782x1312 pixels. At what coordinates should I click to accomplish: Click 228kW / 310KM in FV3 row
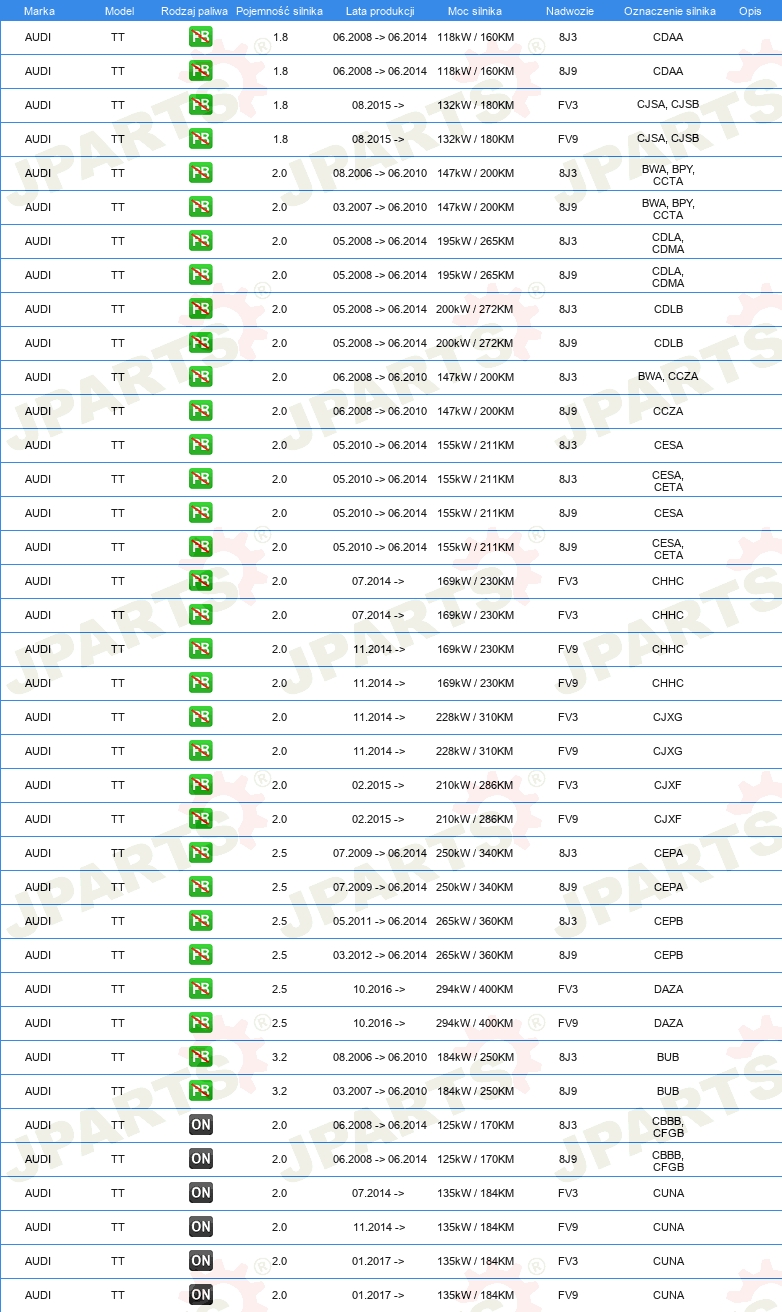click(x=475, y=717)
